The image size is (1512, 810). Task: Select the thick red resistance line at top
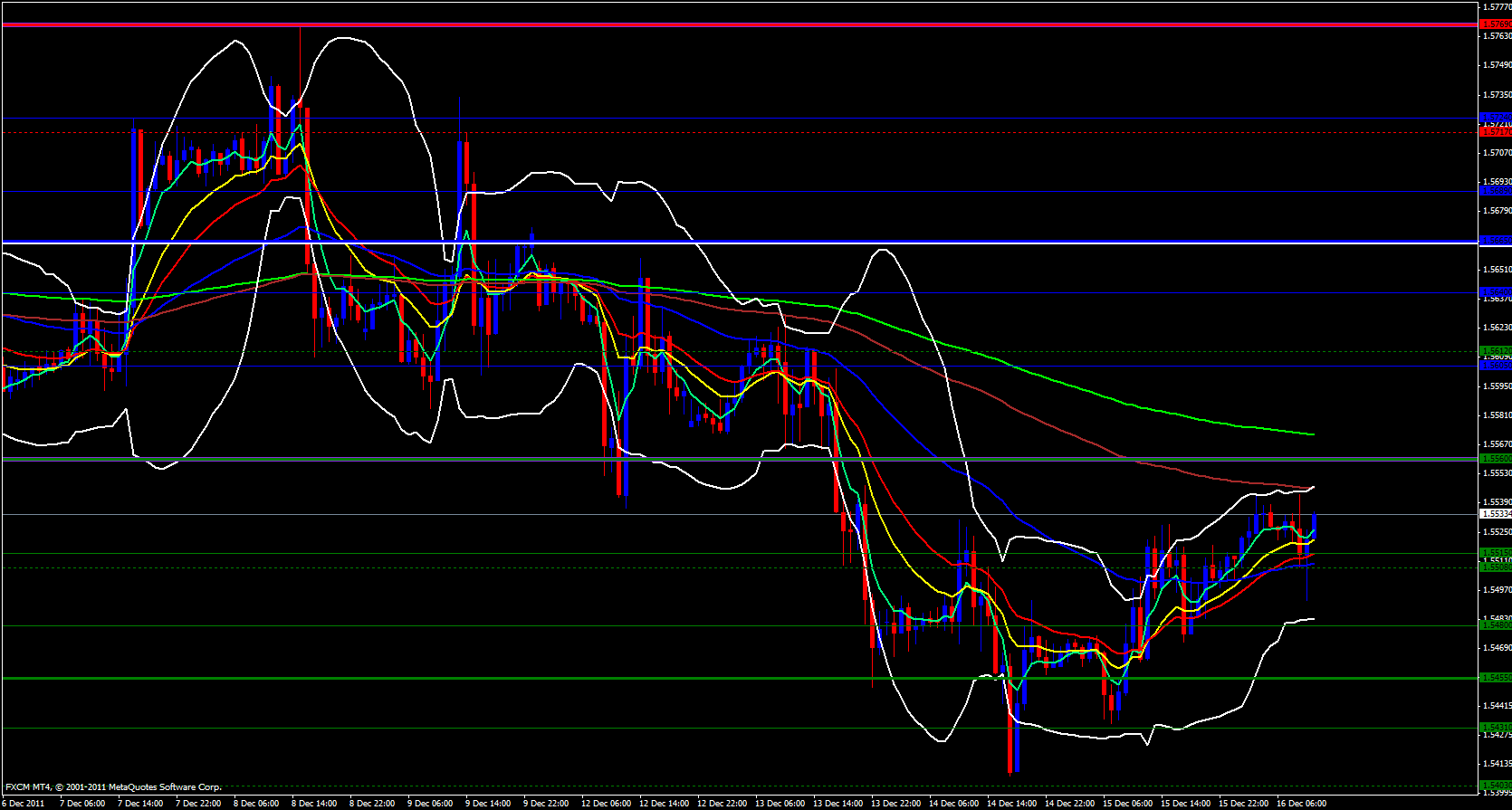(x=724, y=24)
